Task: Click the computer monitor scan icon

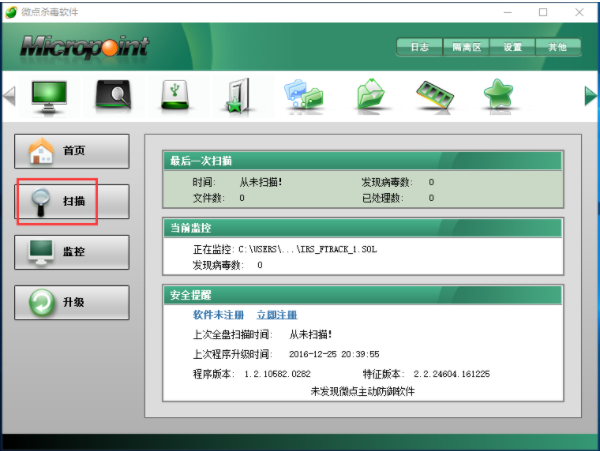Action: 49,96
